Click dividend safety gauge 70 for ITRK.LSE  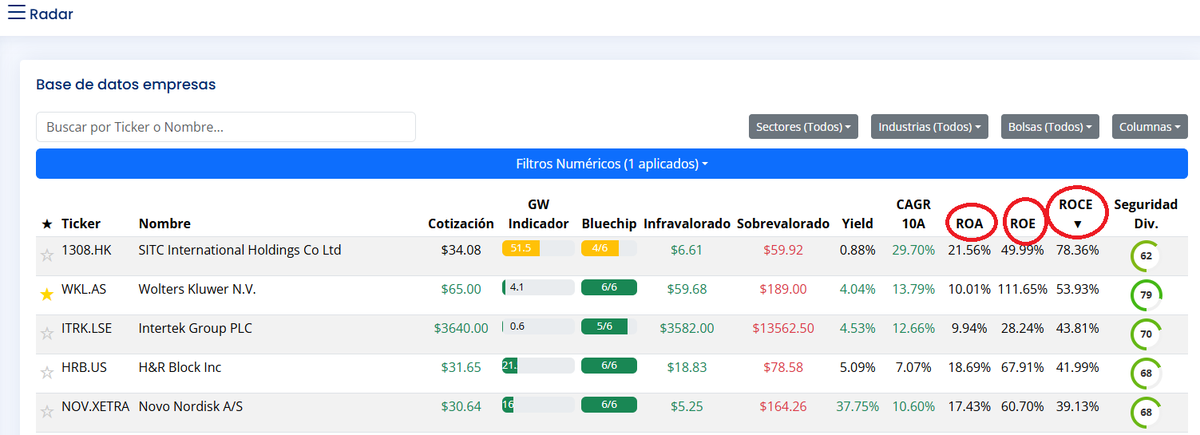pos(1145,334)
